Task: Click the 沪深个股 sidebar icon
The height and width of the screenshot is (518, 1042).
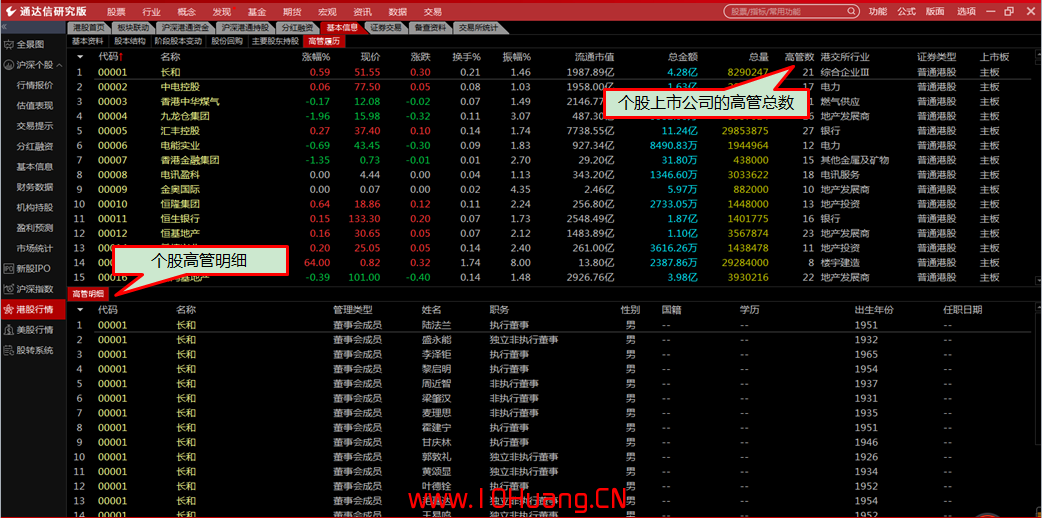Action: point(9,65)
